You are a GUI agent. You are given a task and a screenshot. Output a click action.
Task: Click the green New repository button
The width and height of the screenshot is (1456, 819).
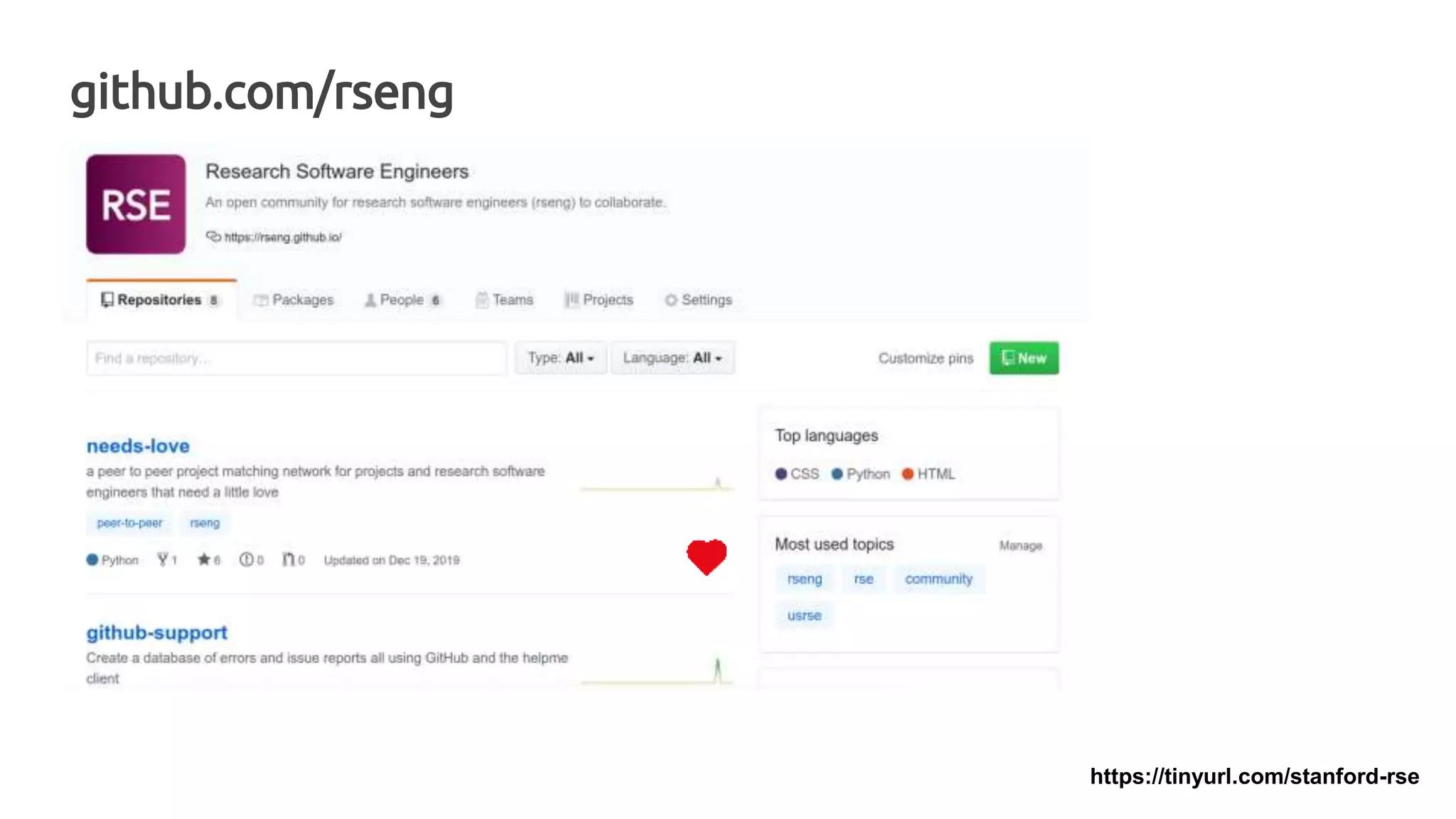click(x=1024, y=358)
